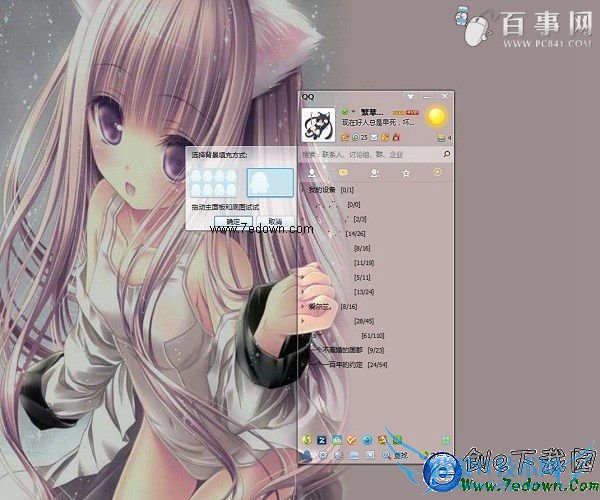Cancel the background fill dialog
The width and height of the screenshot is (600, 500).
click(x=275, y=221)
